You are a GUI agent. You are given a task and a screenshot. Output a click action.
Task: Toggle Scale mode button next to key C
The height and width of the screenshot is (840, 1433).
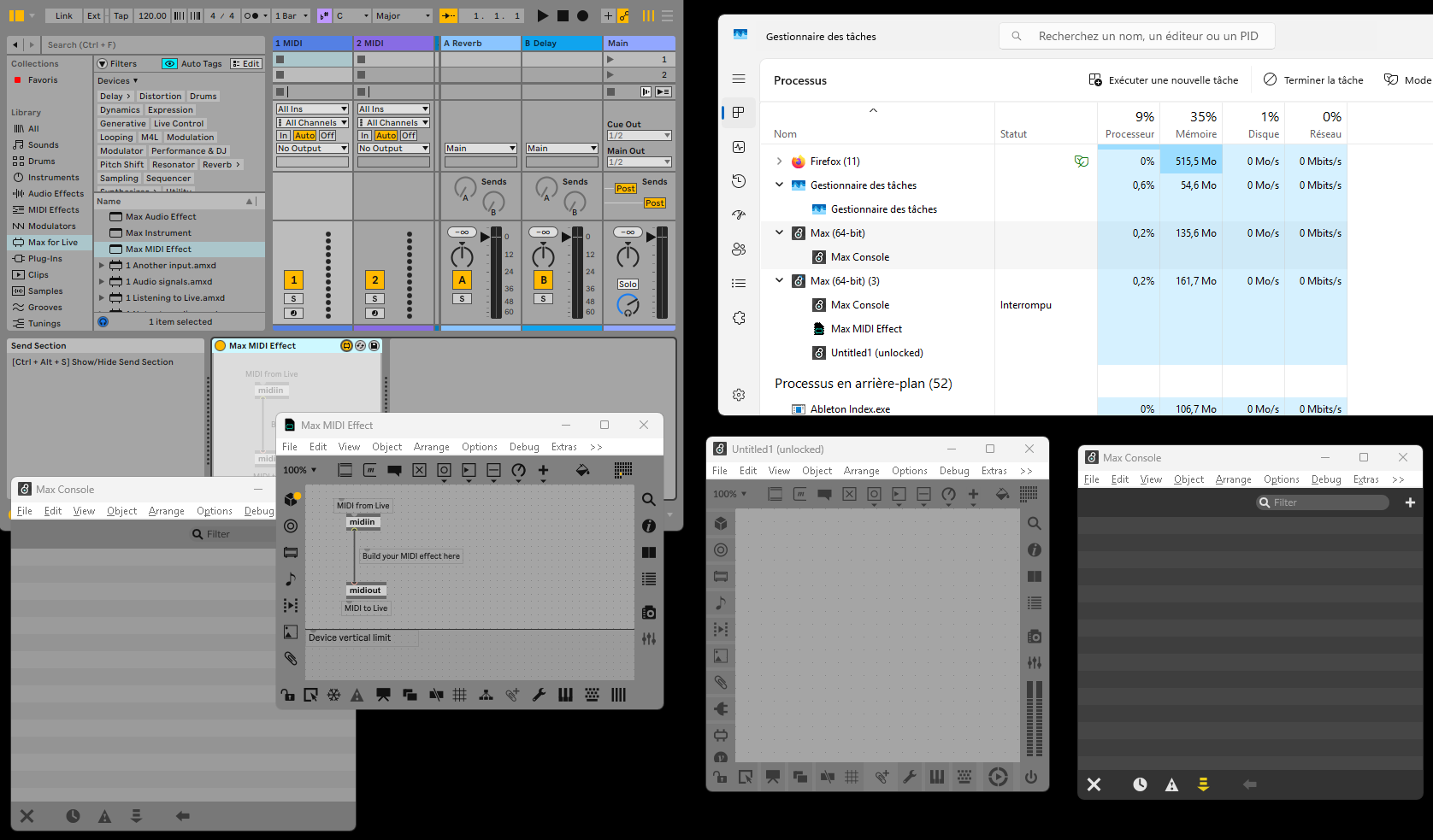coord(324,15)
